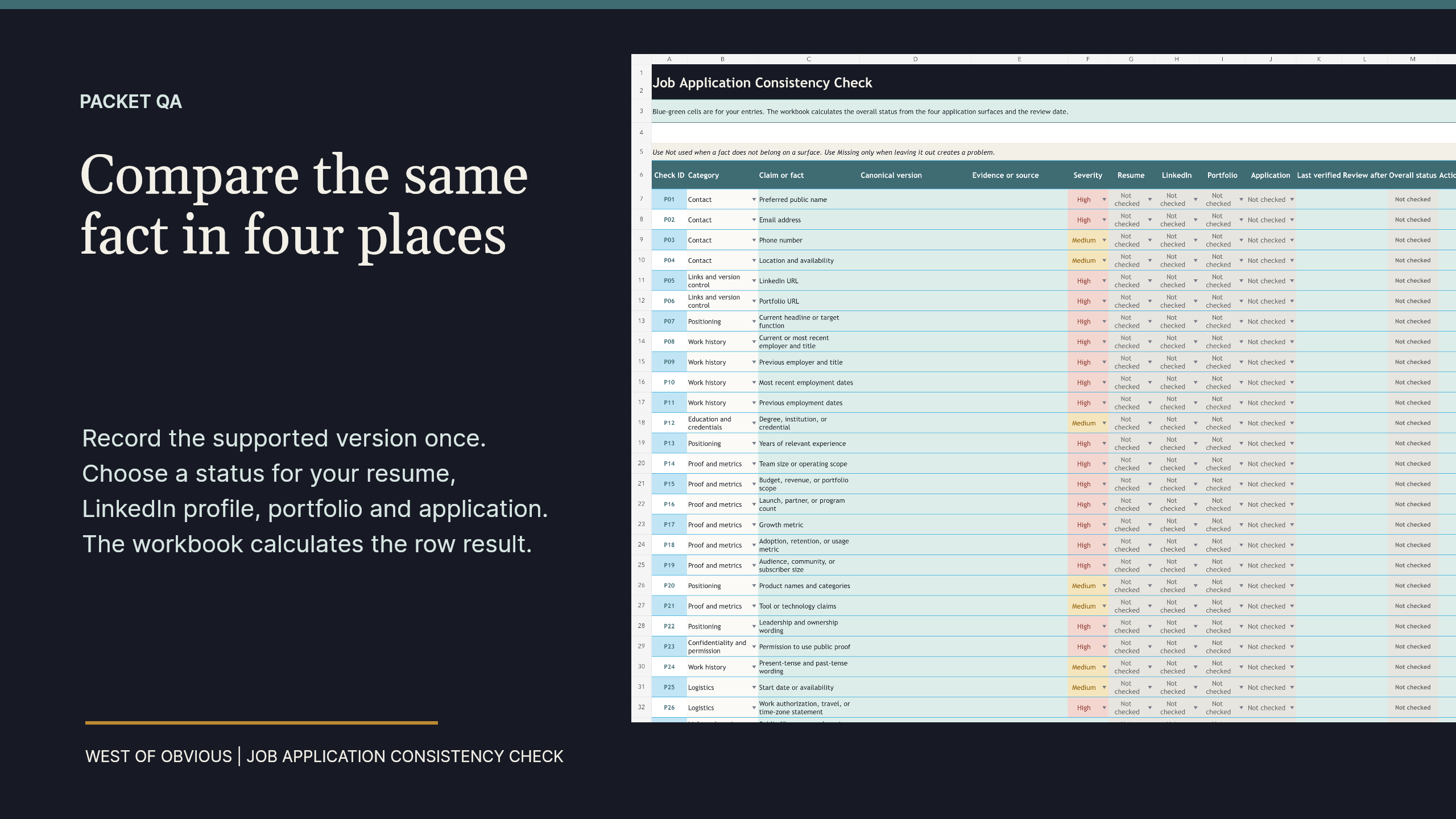Open Resume status dropdown for P17 Growth metric
This screenshot has height=819, width=1456.
[1149, 525]
